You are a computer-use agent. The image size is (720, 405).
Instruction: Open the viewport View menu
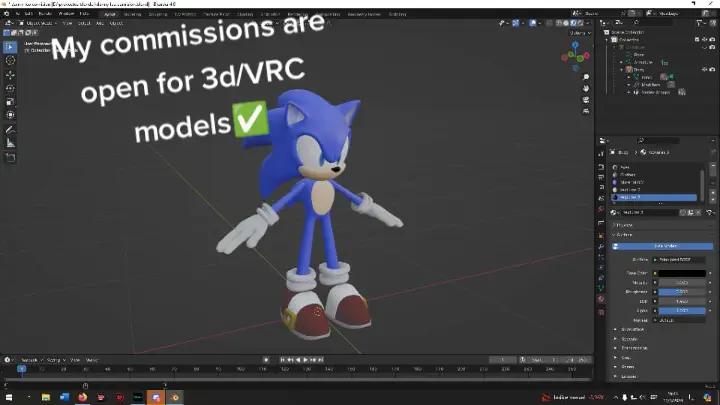(67, 23)
